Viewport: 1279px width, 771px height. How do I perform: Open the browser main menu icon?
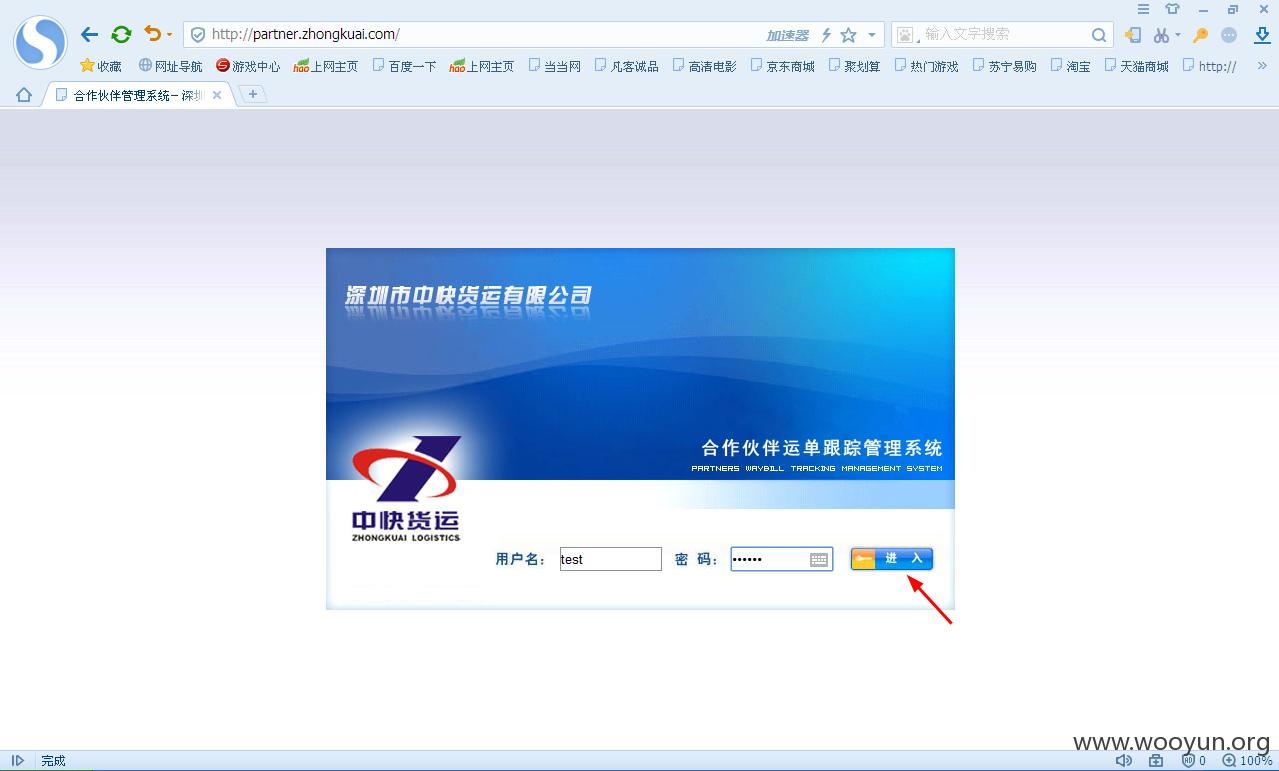[x=1143, y=9]
